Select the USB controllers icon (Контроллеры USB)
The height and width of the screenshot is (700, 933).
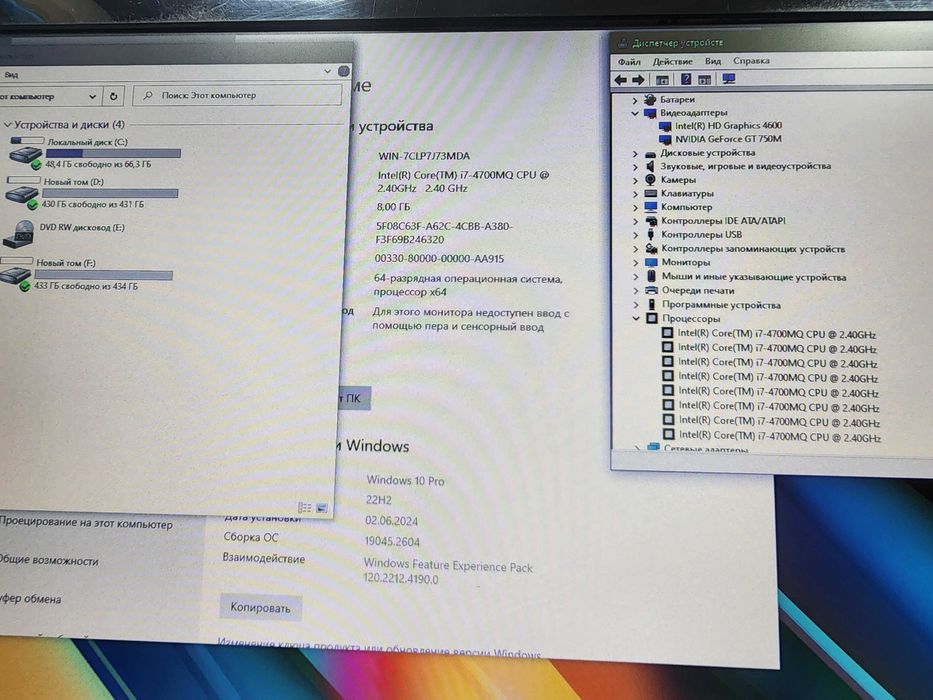(x=651, y=235)
